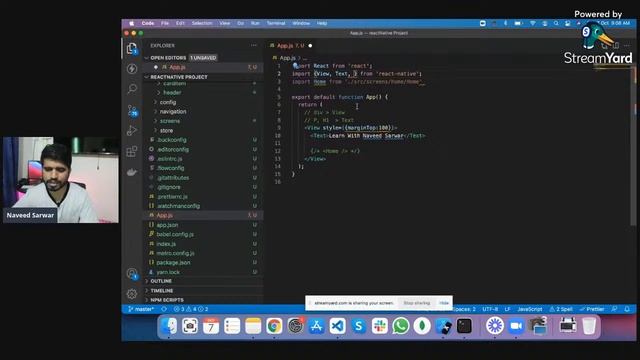The height and width of the screenshot is (360, 640).
Task: Open the Run menu
Action: tap(255, 23)
